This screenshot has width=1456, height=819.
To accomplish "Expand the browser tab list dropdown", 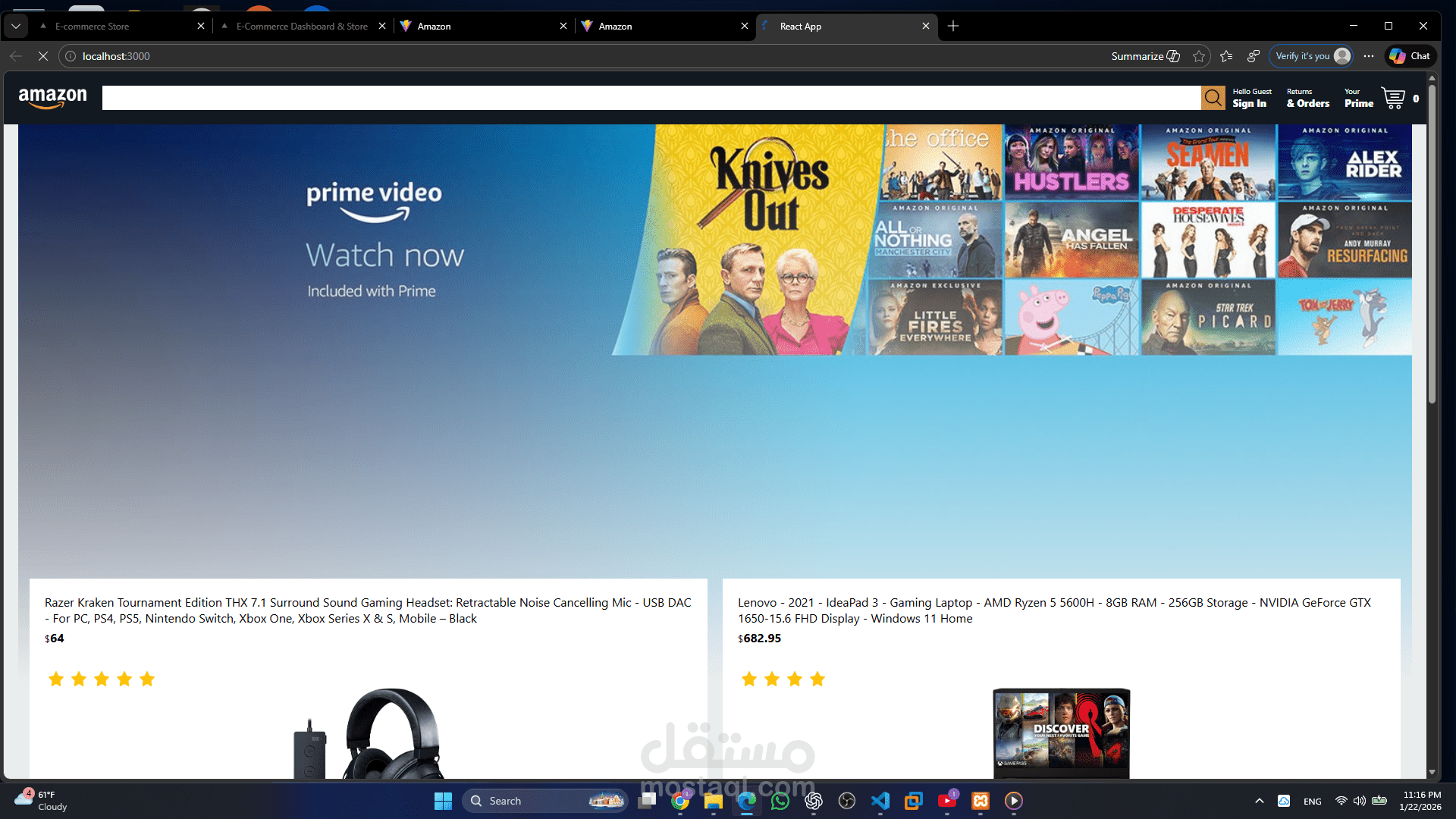I will [16, 26].
